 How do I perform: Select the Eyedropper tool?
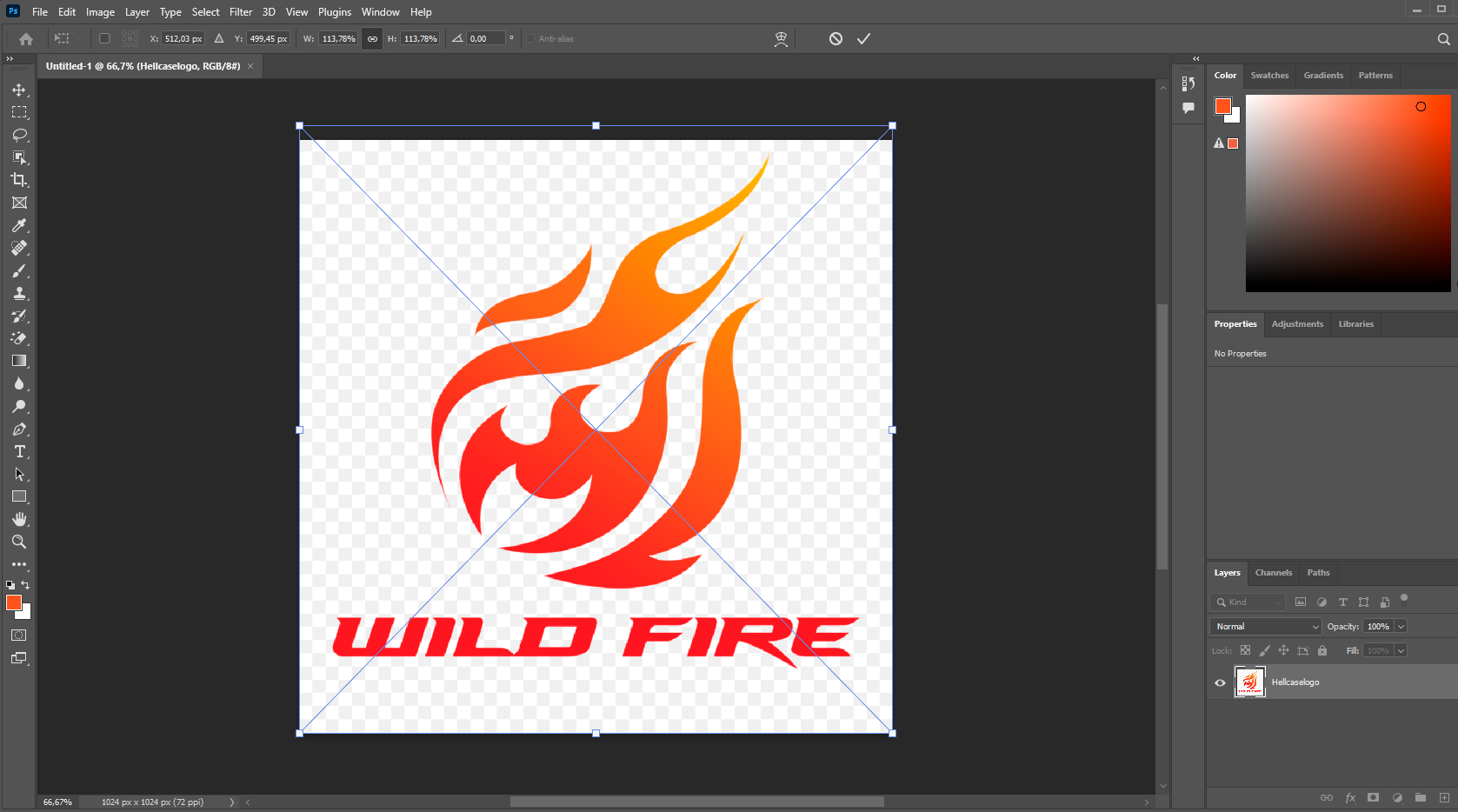19,225
